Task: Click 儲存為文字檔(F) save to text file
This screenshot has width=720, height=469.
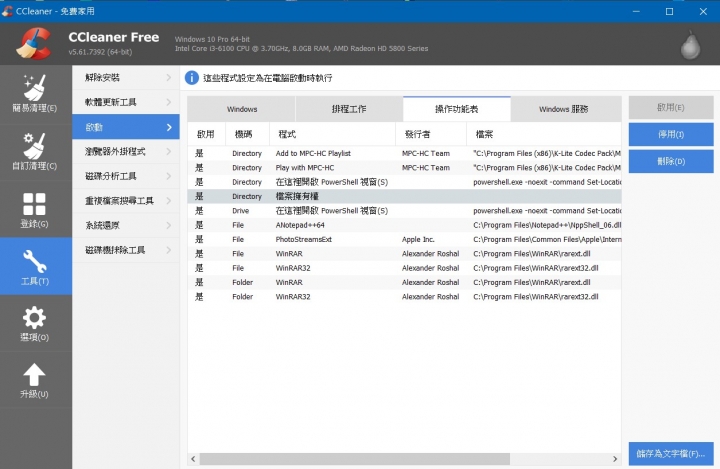Action: pyautogui.click(x=671, y=454)
